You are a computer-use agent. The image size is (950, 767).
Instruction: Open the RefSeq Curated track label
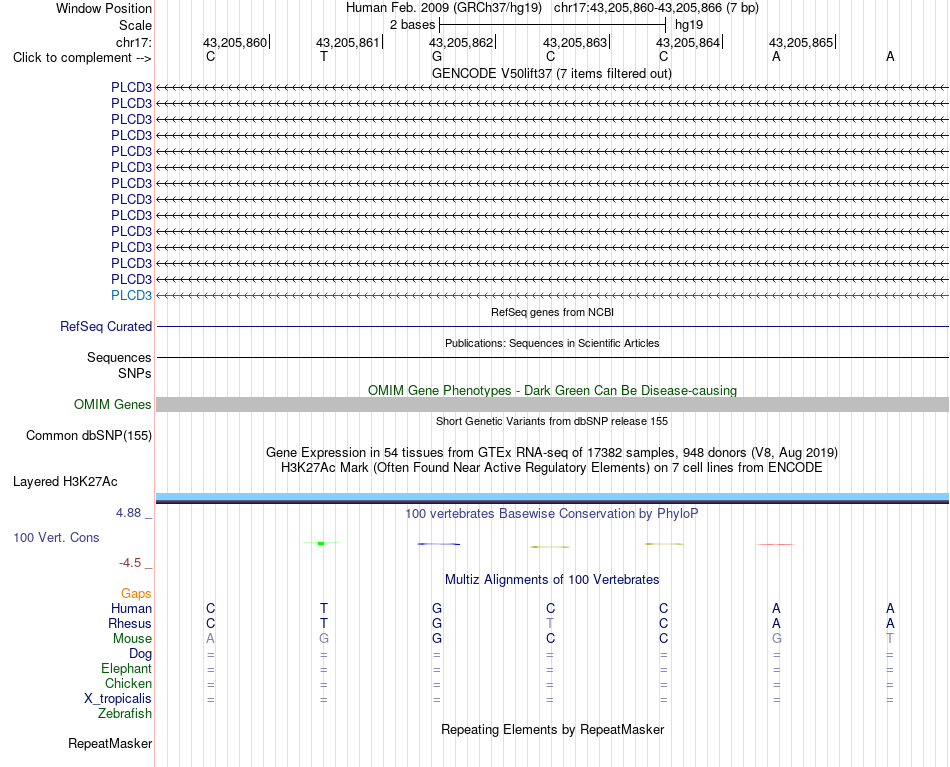pyautogui.click(x=106, y=327)
